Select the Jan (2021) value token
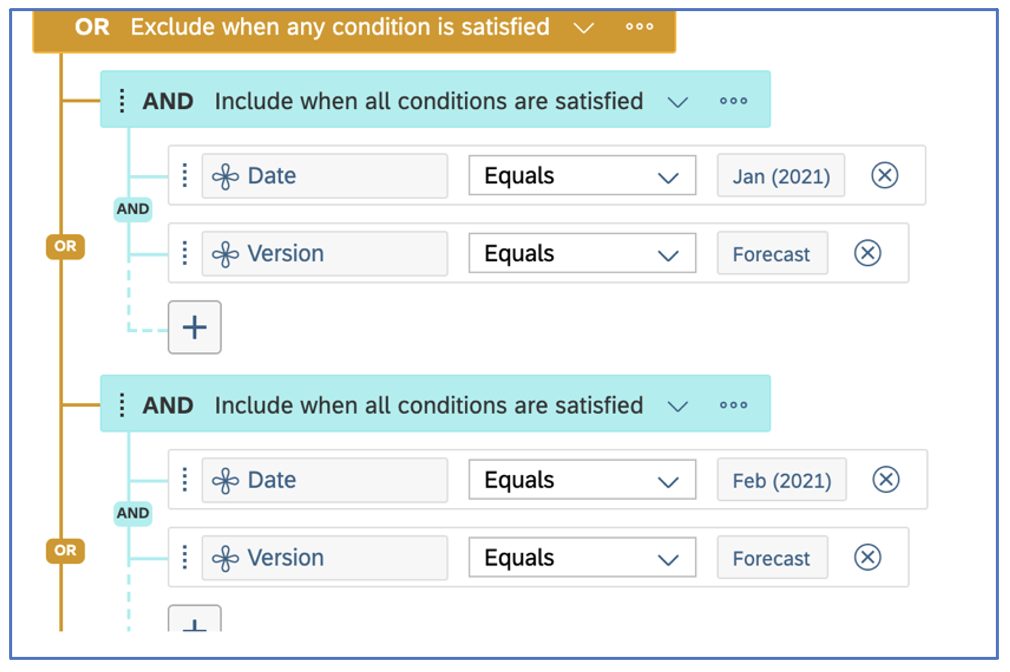 point(781,176)
